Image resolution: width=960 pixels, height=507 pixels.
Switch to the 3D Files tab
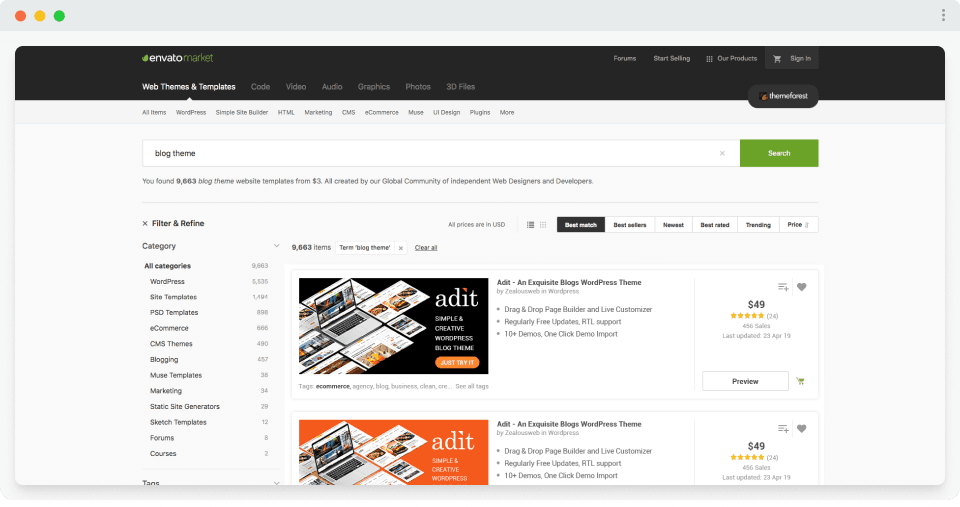coord(460,87)
